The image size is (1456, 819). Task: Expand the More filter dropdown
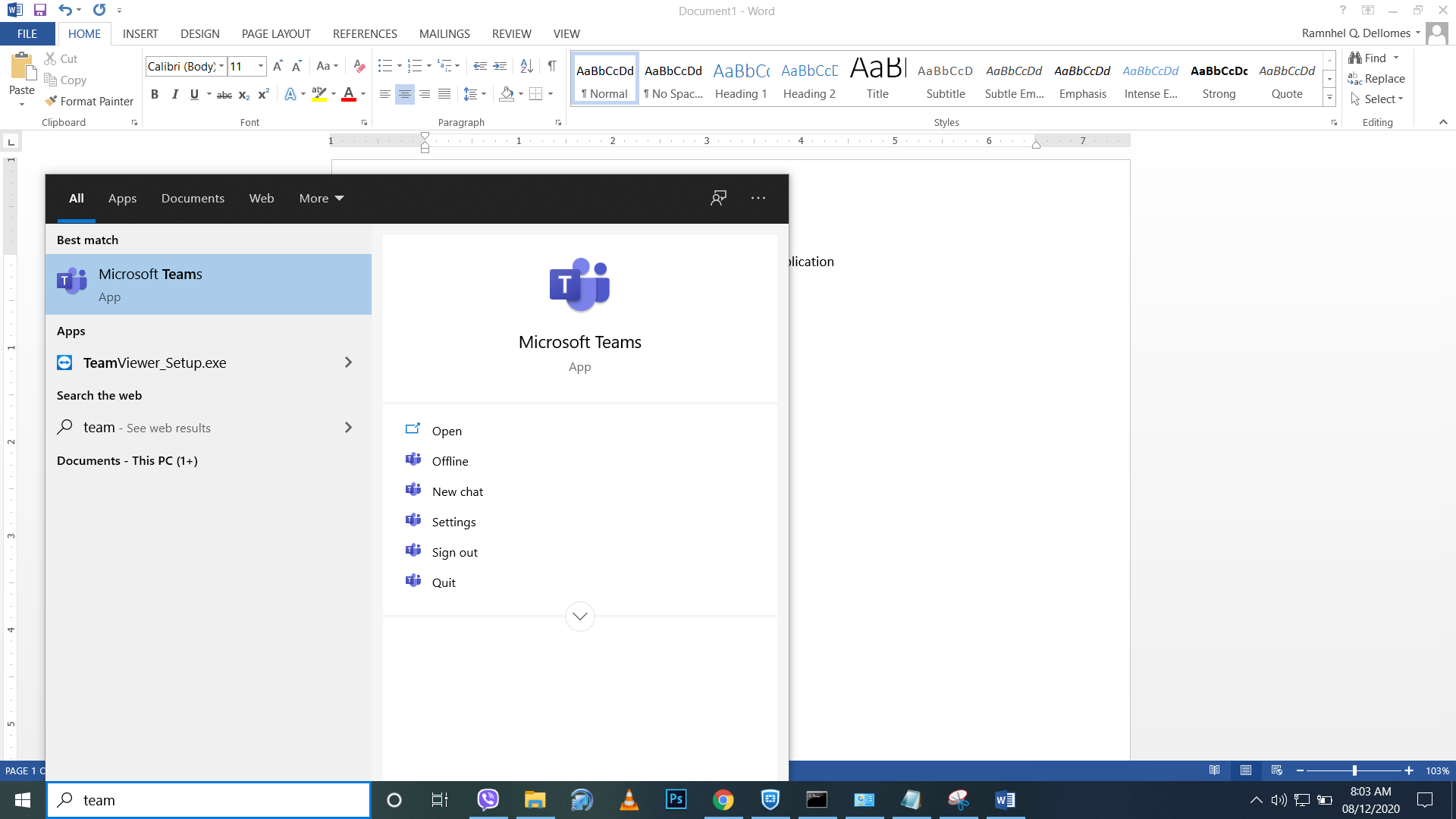coord(322,198)
